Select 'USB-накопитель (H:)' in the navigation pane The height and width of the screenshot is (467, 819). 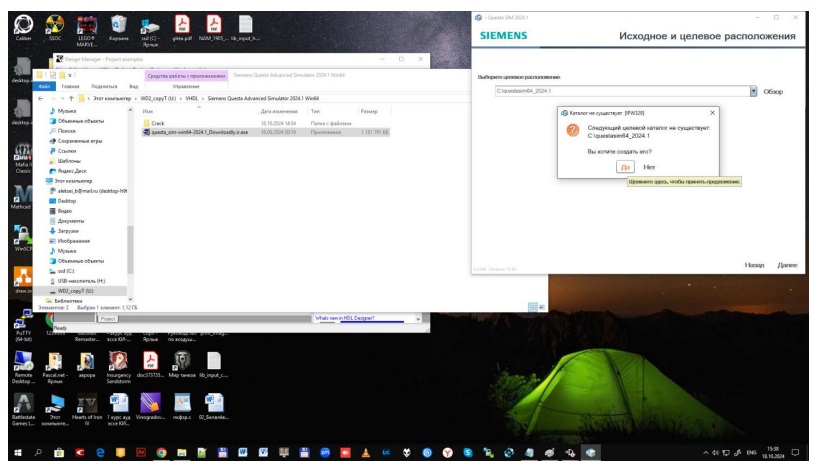pyautogui.click(x=82, y=280)
